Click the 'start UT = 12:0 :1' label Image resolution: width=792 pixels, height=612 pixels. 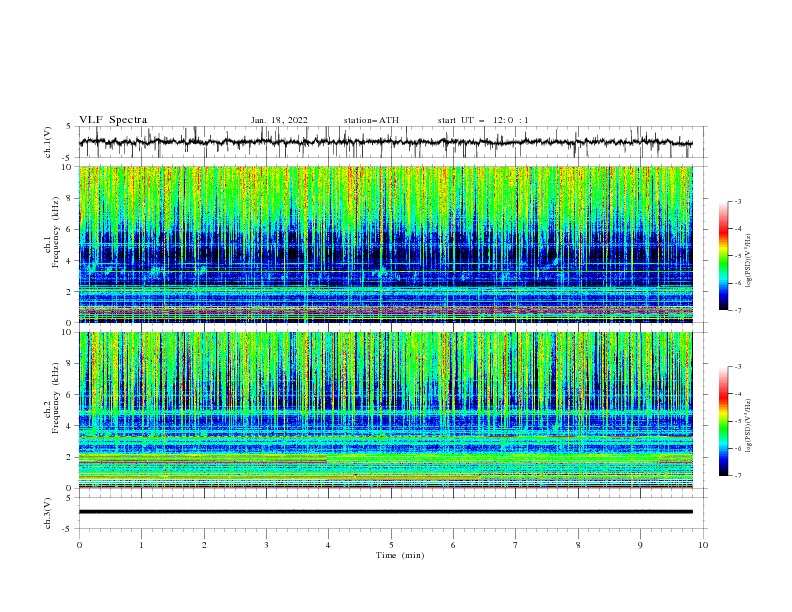pos(483,120)
